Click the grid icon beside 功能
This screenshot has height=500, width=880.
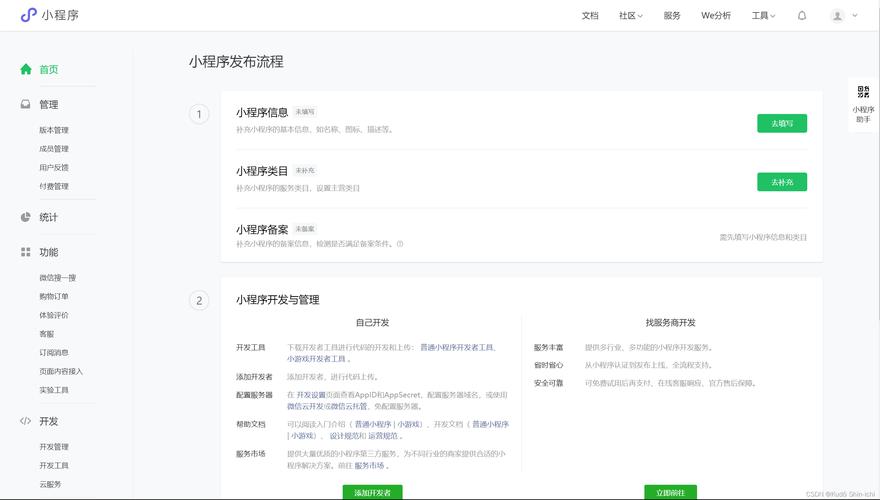[26, 252]
